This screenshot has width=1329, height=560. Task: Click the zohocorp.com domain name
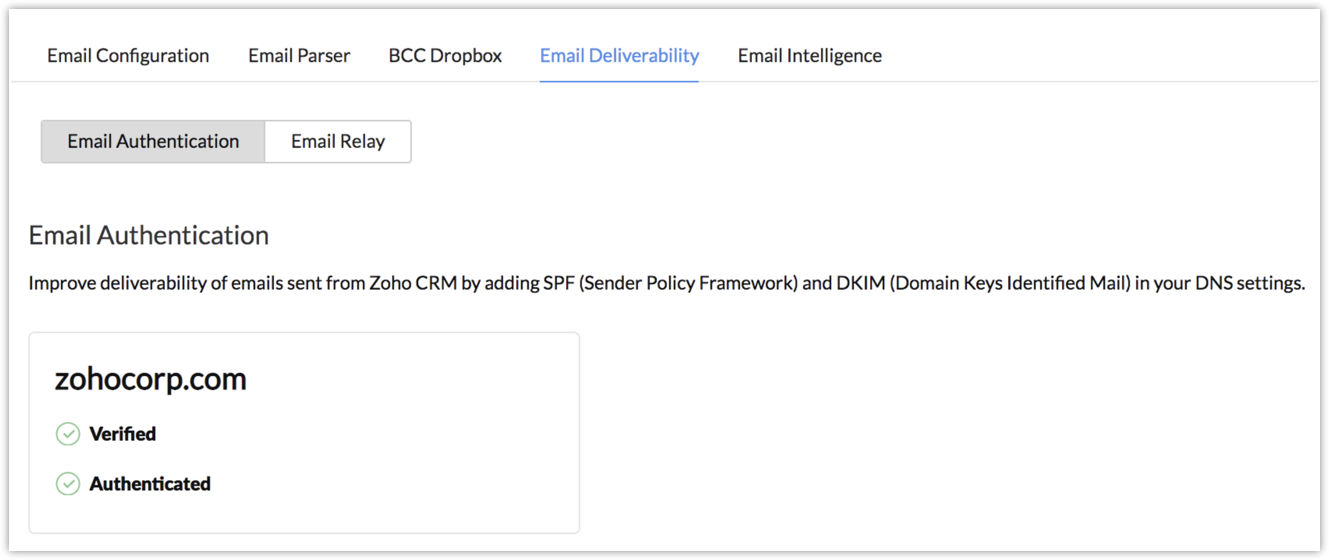click(x=150, y=380)
